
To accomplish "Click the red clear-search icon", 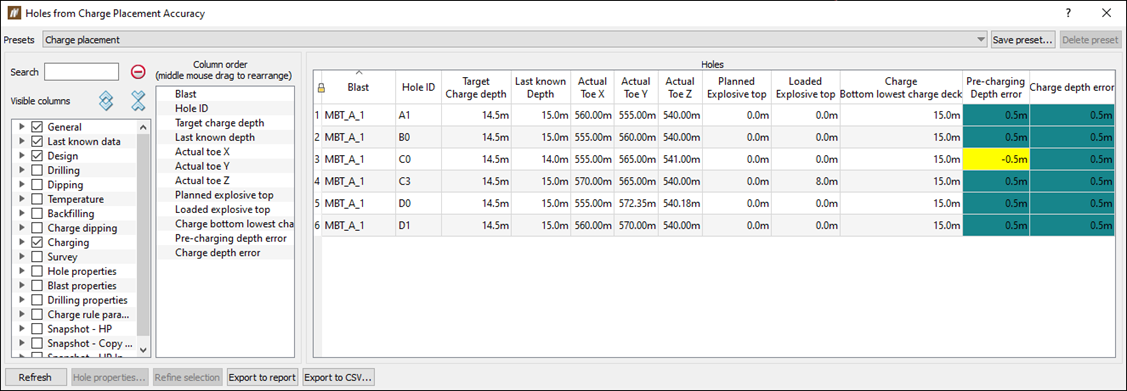I will pyautogui.click(x=138, y=71).
